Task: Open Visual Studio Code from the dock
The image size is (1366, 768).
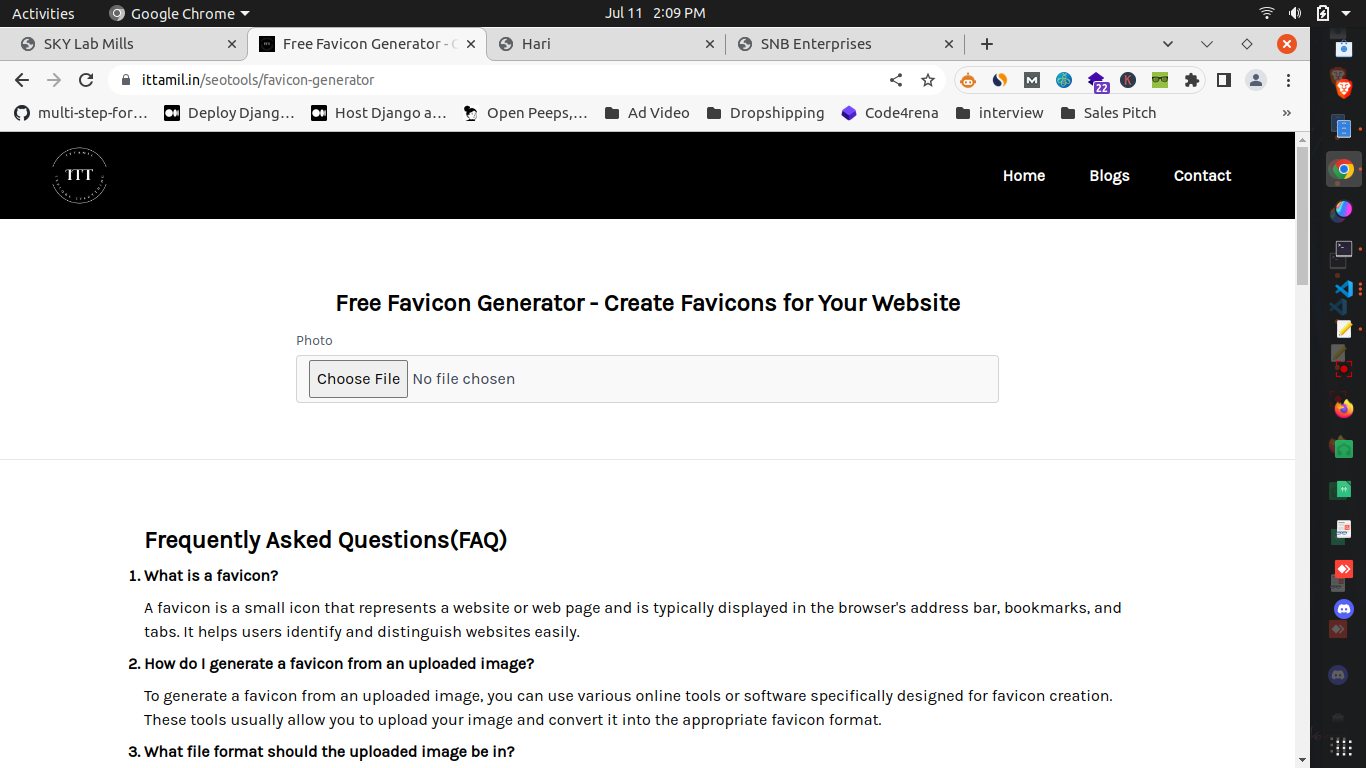Action: point(1343,289)
